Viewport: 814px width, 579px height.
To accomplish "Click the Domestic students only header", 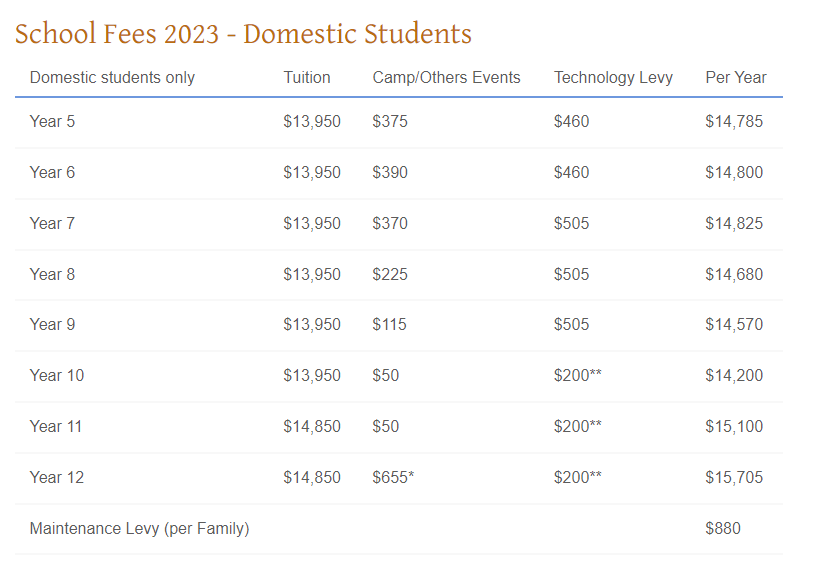I will click(x=112, y=78).
